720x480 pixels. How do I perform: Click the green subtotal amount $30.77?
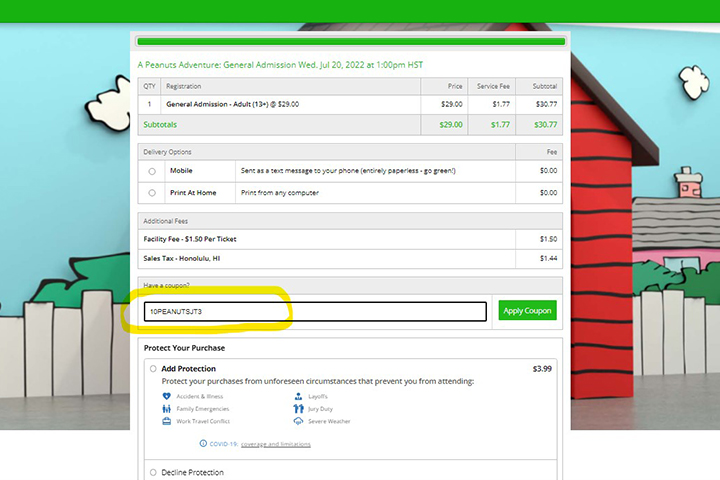point(546,124)
